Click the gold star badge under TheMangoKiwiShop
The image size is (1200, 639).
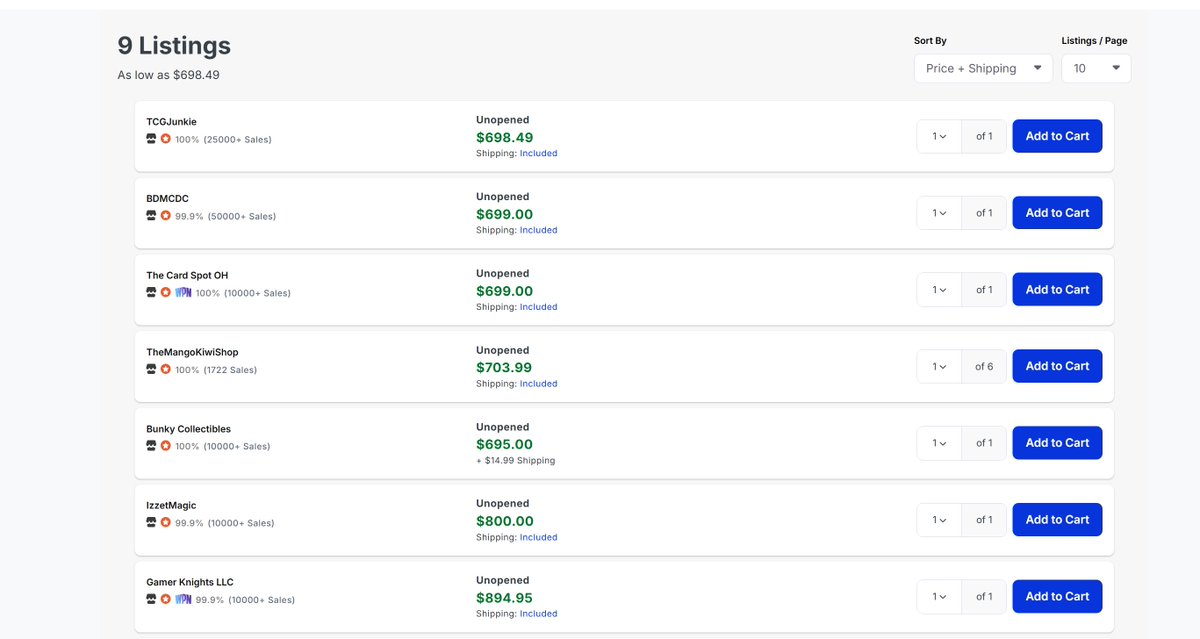(166, 369)
